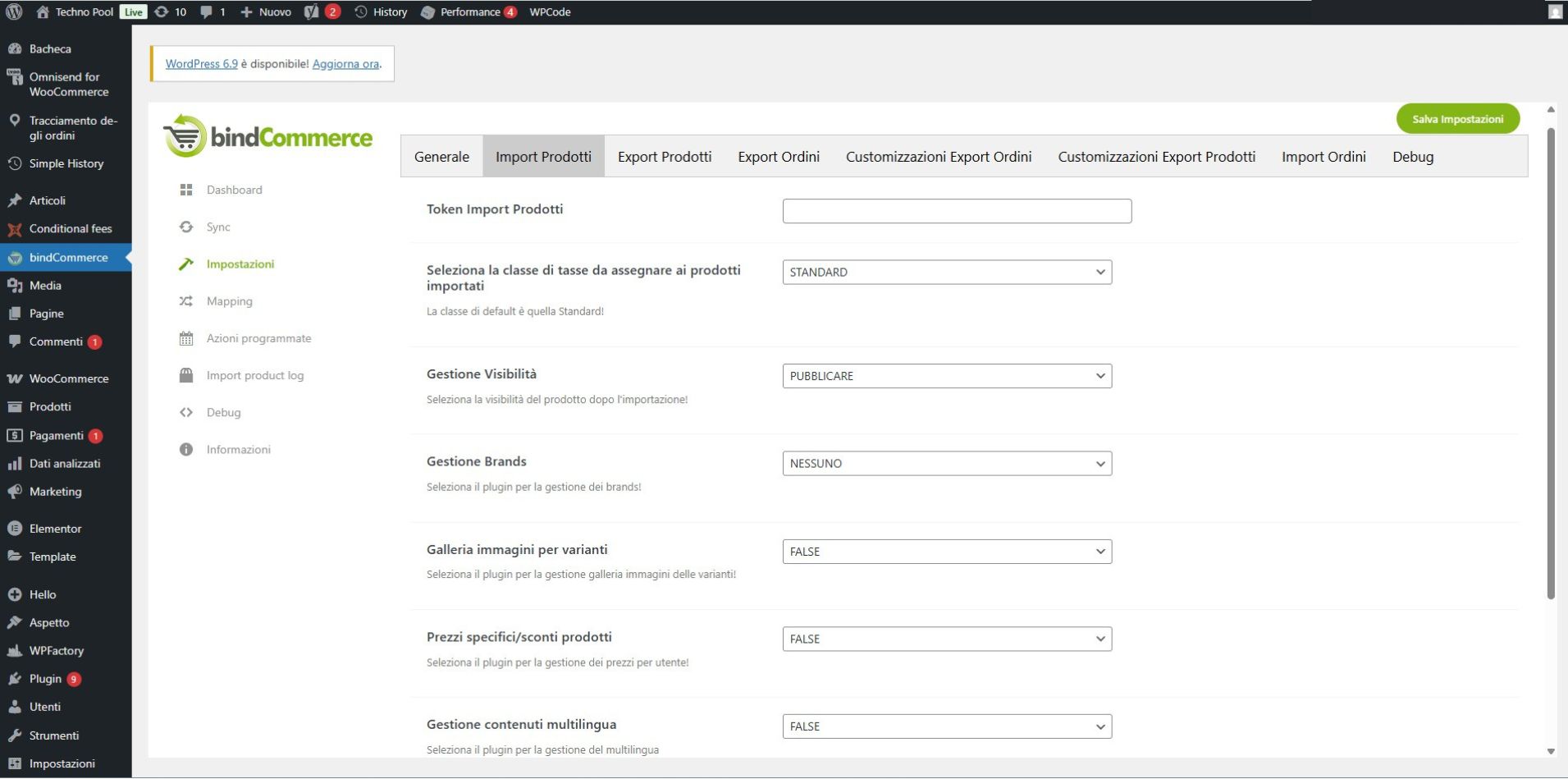
Task: Open the Gestione Visibilità dropdown
Action: coord(947,376)
